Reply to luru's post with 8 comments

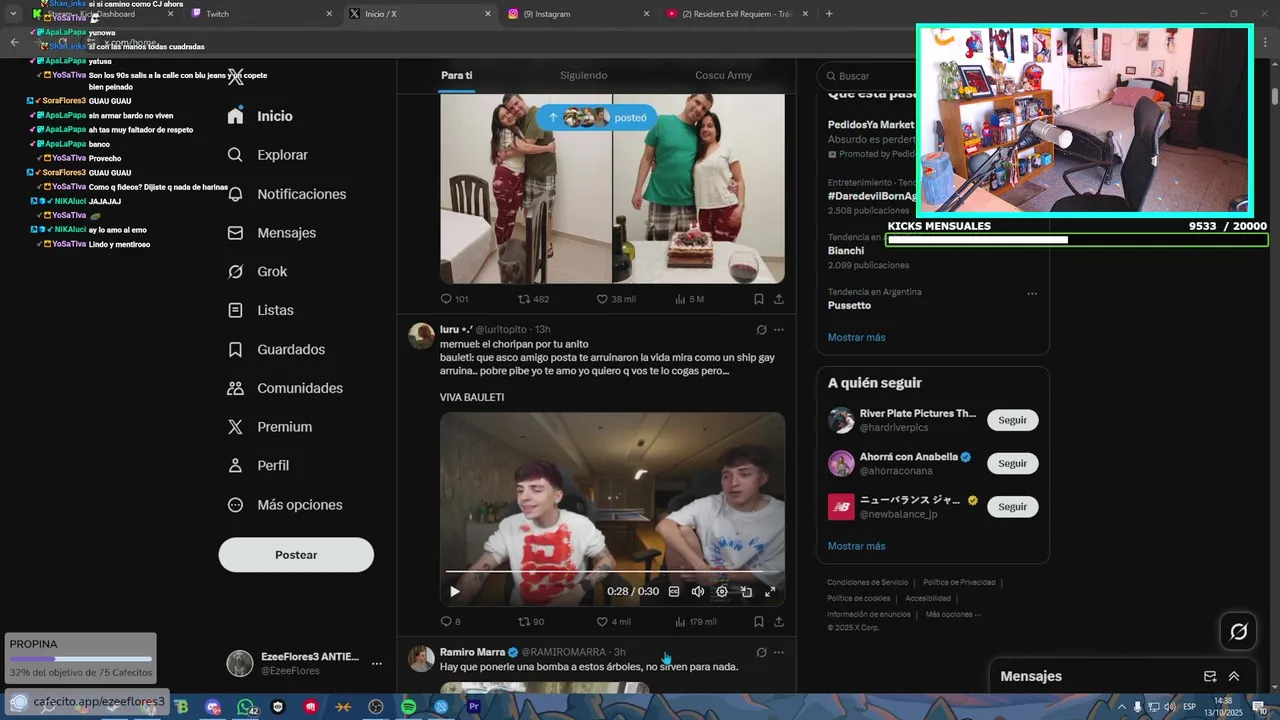point(450,622)
